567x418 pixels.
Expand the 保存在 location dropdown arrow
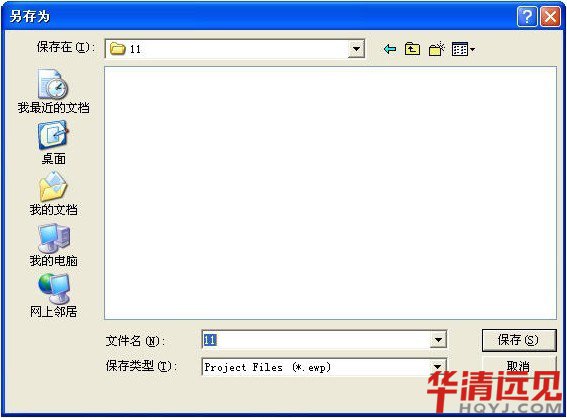(356, 49)
